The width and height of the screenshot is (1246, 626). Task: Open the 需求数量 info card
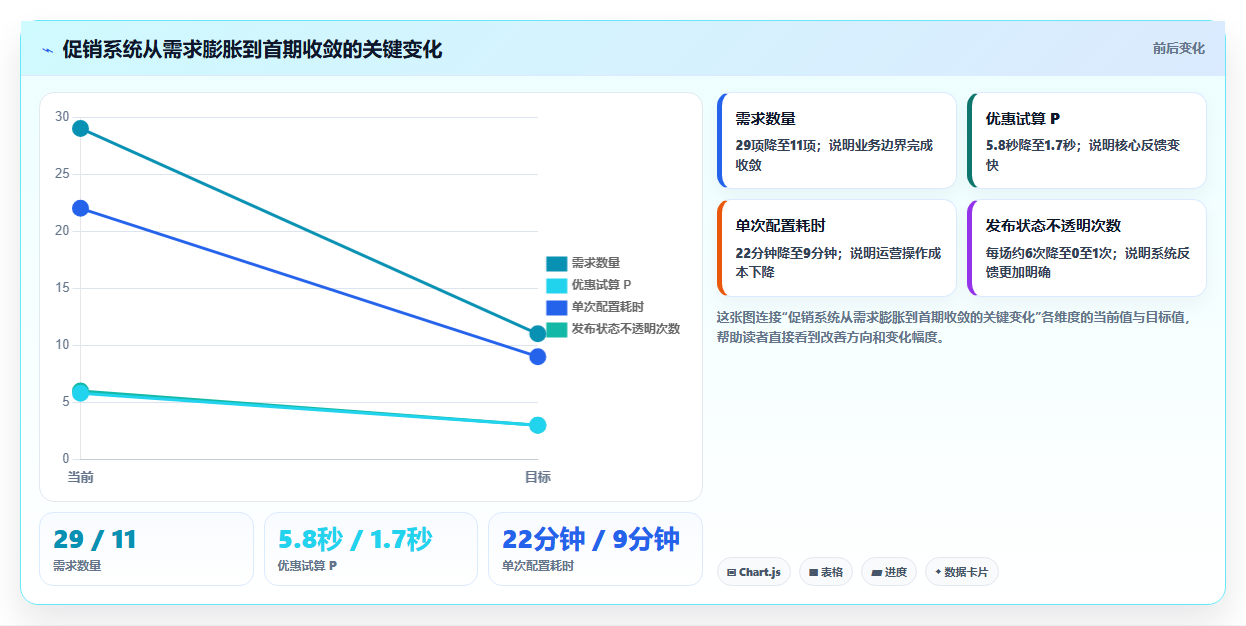point(837,140)
